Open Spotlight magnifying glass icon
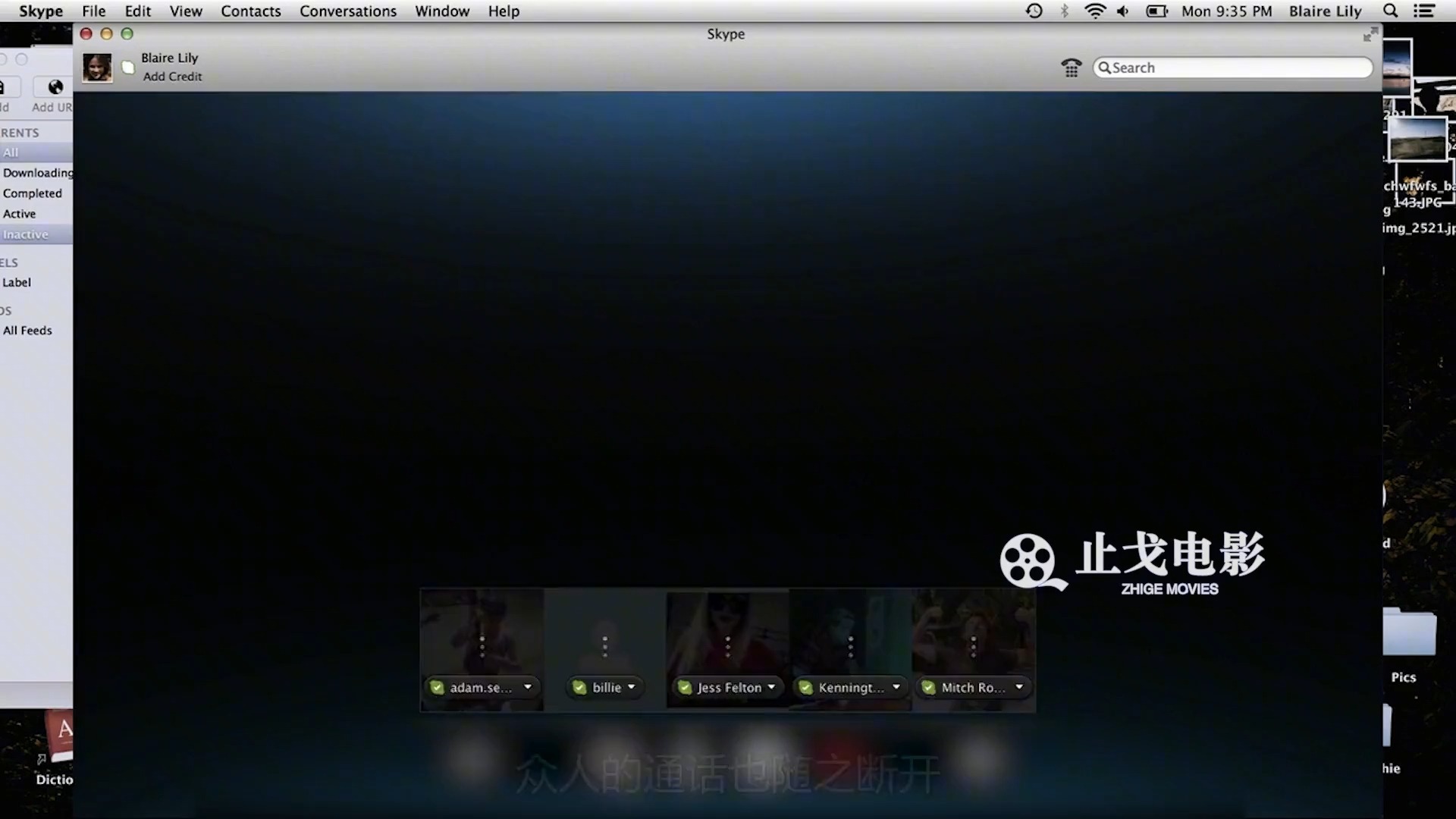Viewport: 1456px width, 819px height. 1390,11
